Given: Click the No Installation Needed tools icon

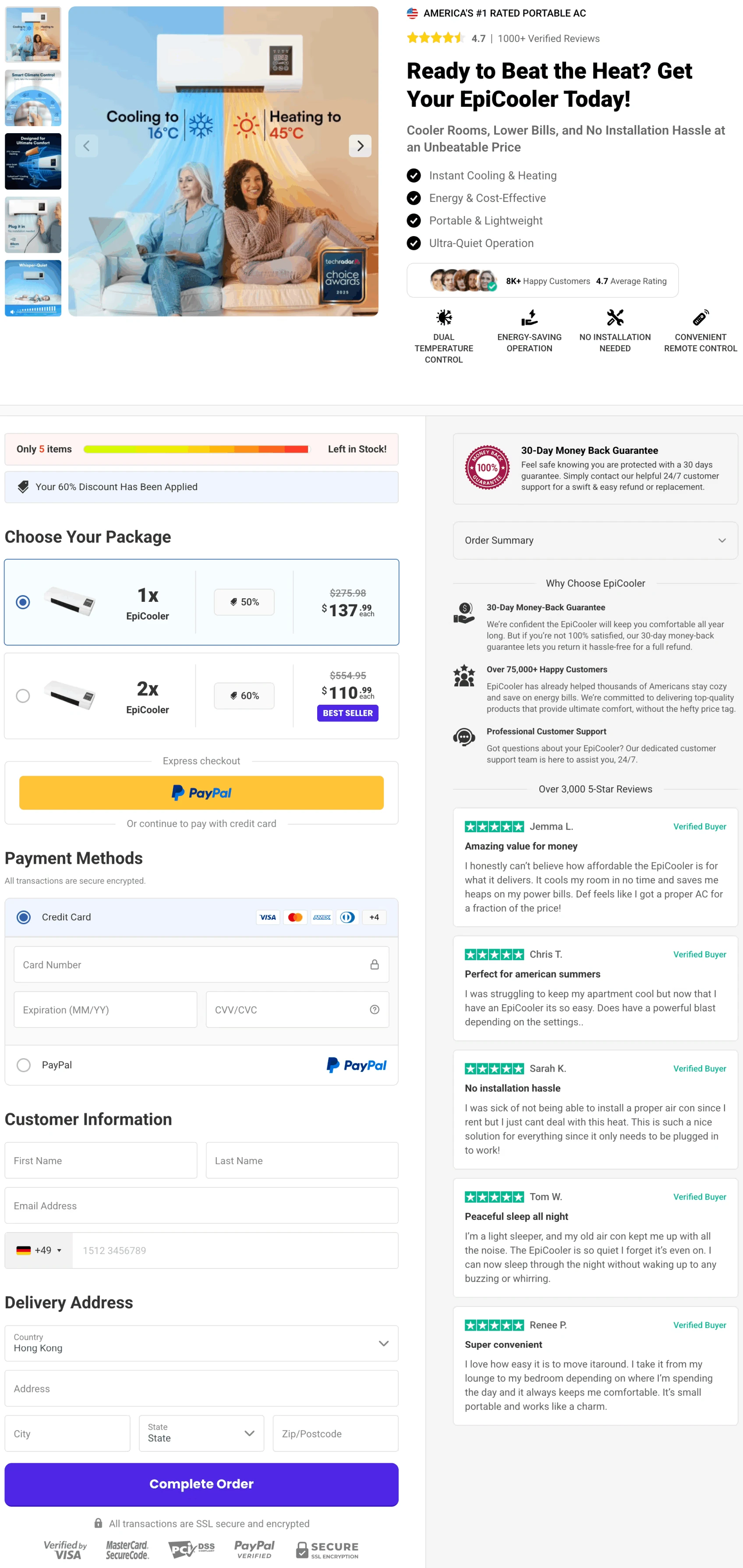Looking at the screenshot, I should coord(615,317).
